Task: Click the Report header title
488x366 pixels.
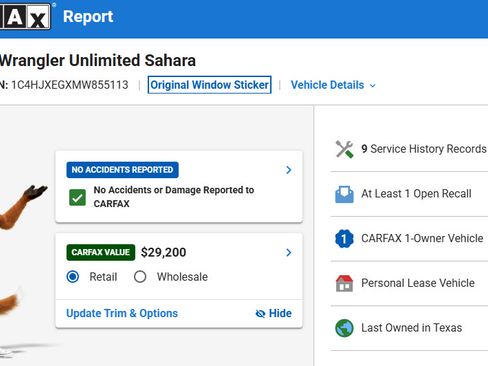Action: 88,17
